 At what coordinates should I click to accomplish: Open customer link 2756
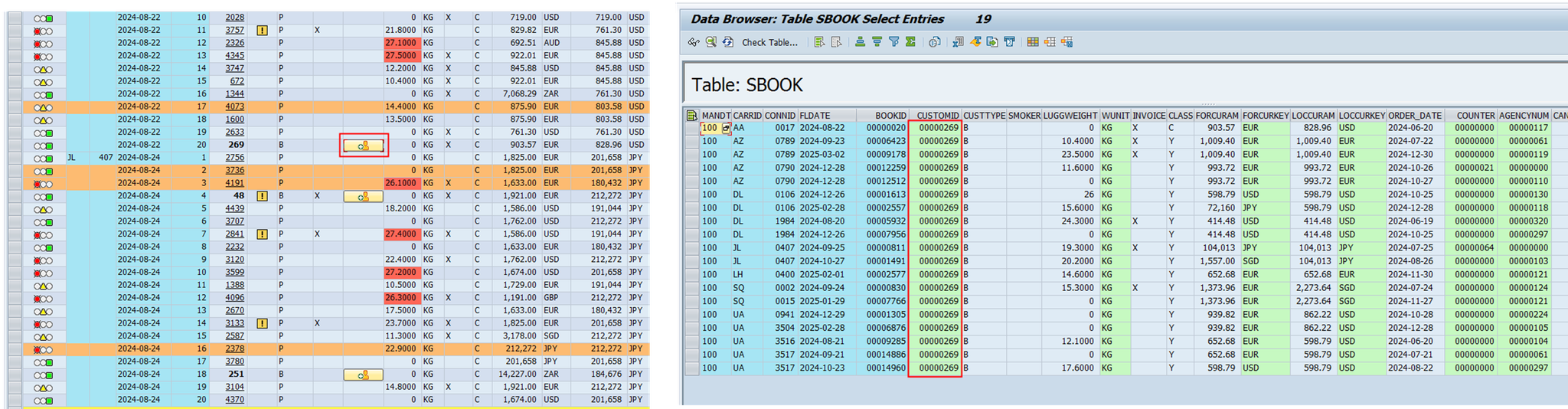(235, 158)
